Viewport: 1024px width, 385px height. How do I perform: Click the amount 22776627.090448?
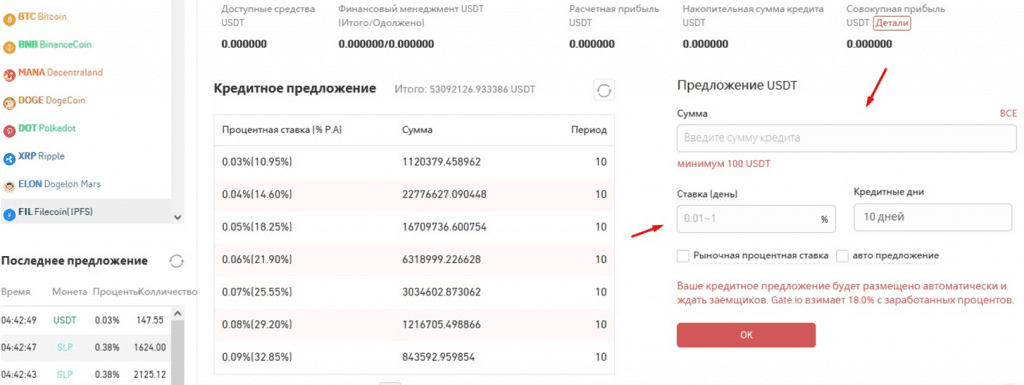click(x=444, y=194)
